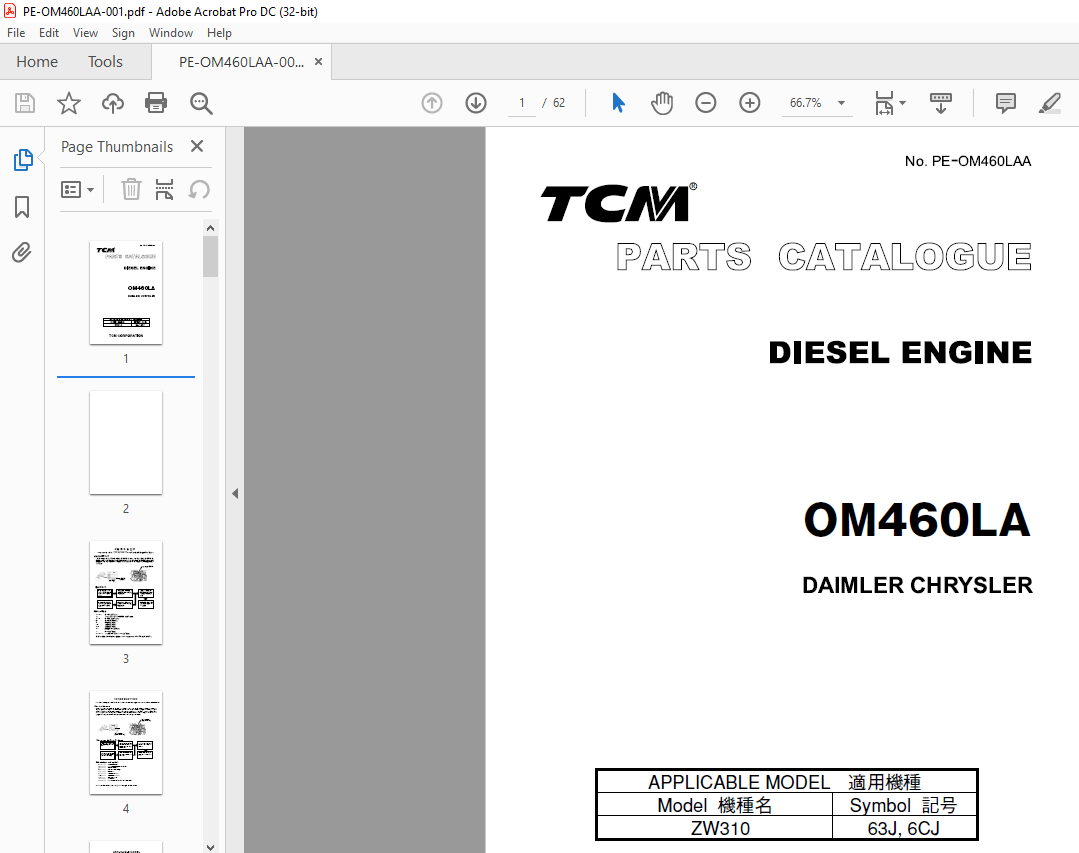1079x853 pixels.
Task: Activate the Hand pan tool
Action: click(661, 103)
